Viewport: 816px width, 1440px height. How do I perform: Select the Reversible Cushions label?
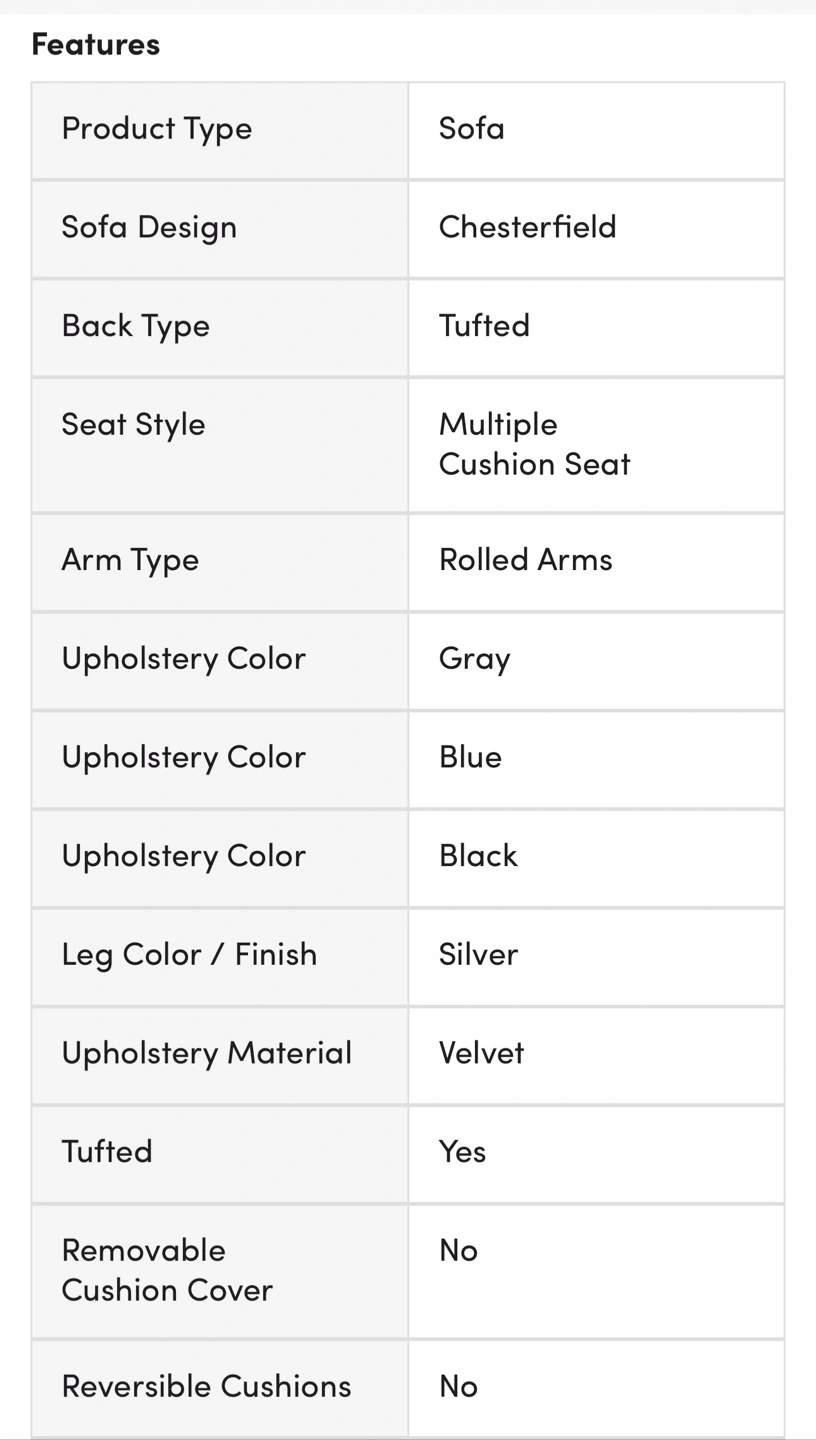pyautogui.click(x=206, y=1386)
